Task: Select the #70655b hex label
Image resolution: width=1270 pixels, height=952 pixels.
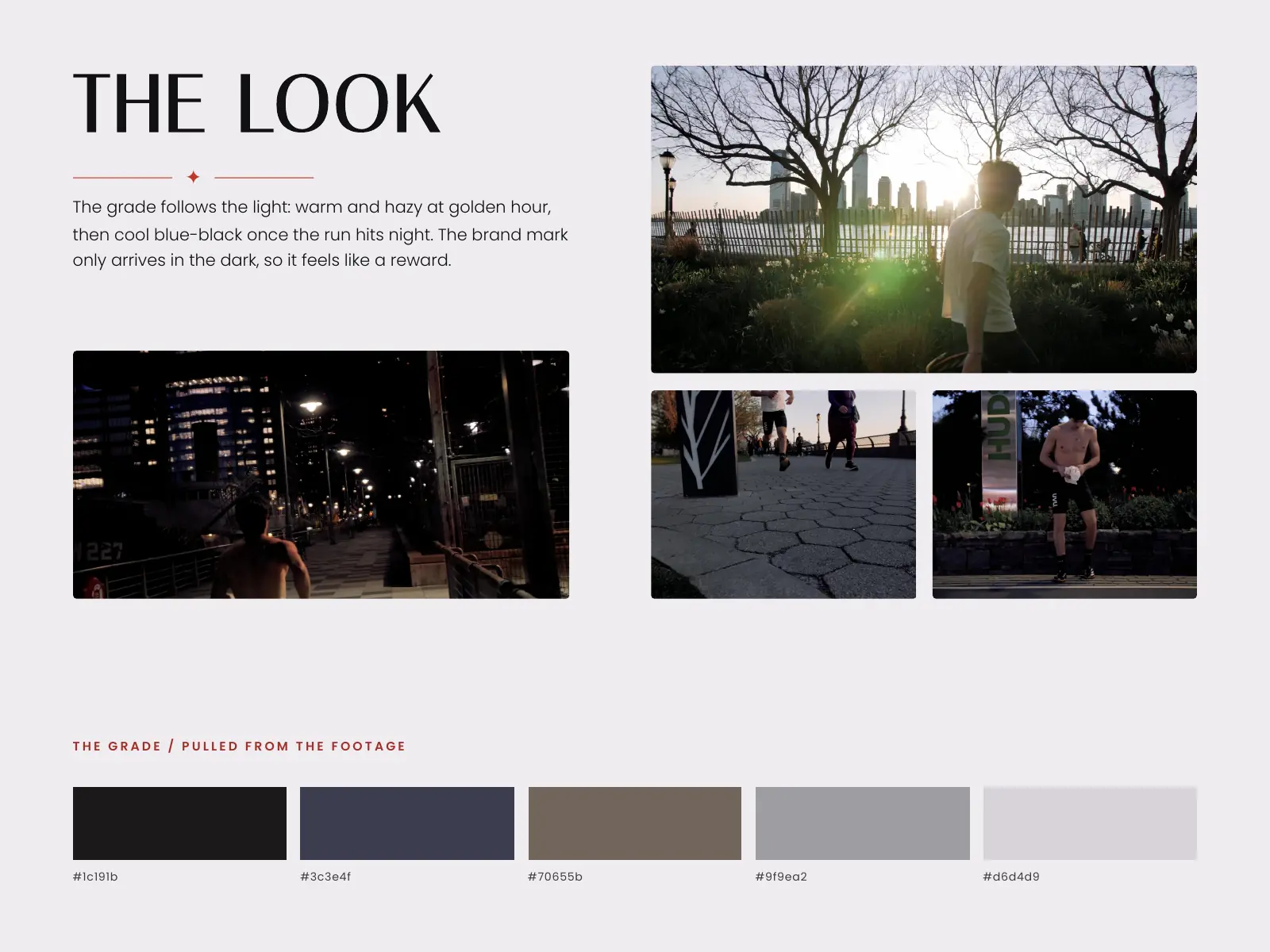Action: (x=556, y=877)
